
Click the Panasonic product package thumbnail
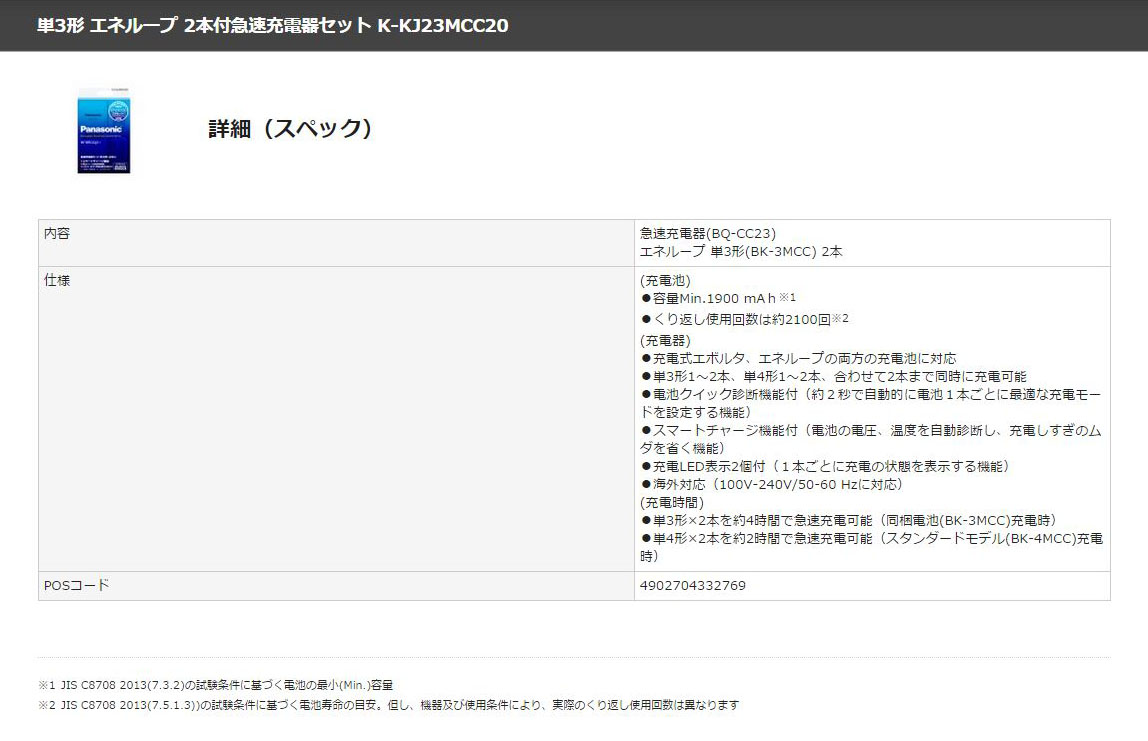[x=104, y=131]
